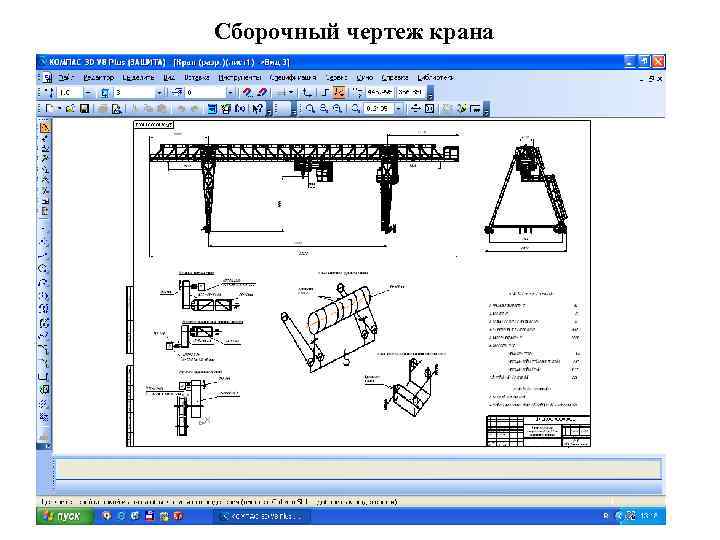Screen dimensions: 720x540
Task: Click the Zoom in icon
Action: click(x=324, y=109)
